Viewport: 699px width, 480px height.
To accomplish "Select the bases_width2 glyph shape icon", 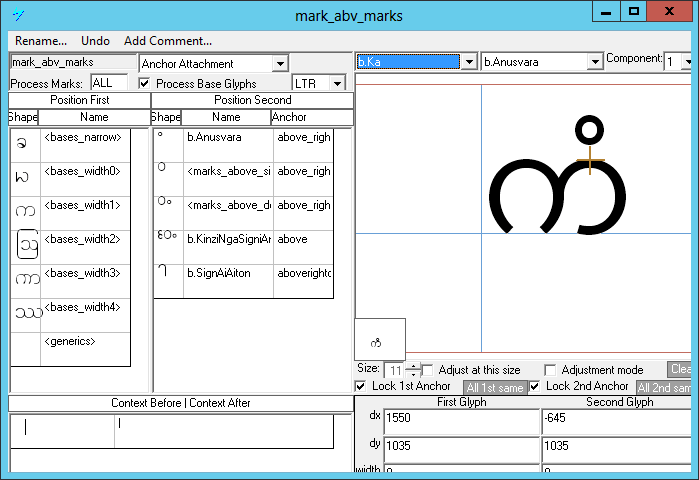I will coord(28,245).
